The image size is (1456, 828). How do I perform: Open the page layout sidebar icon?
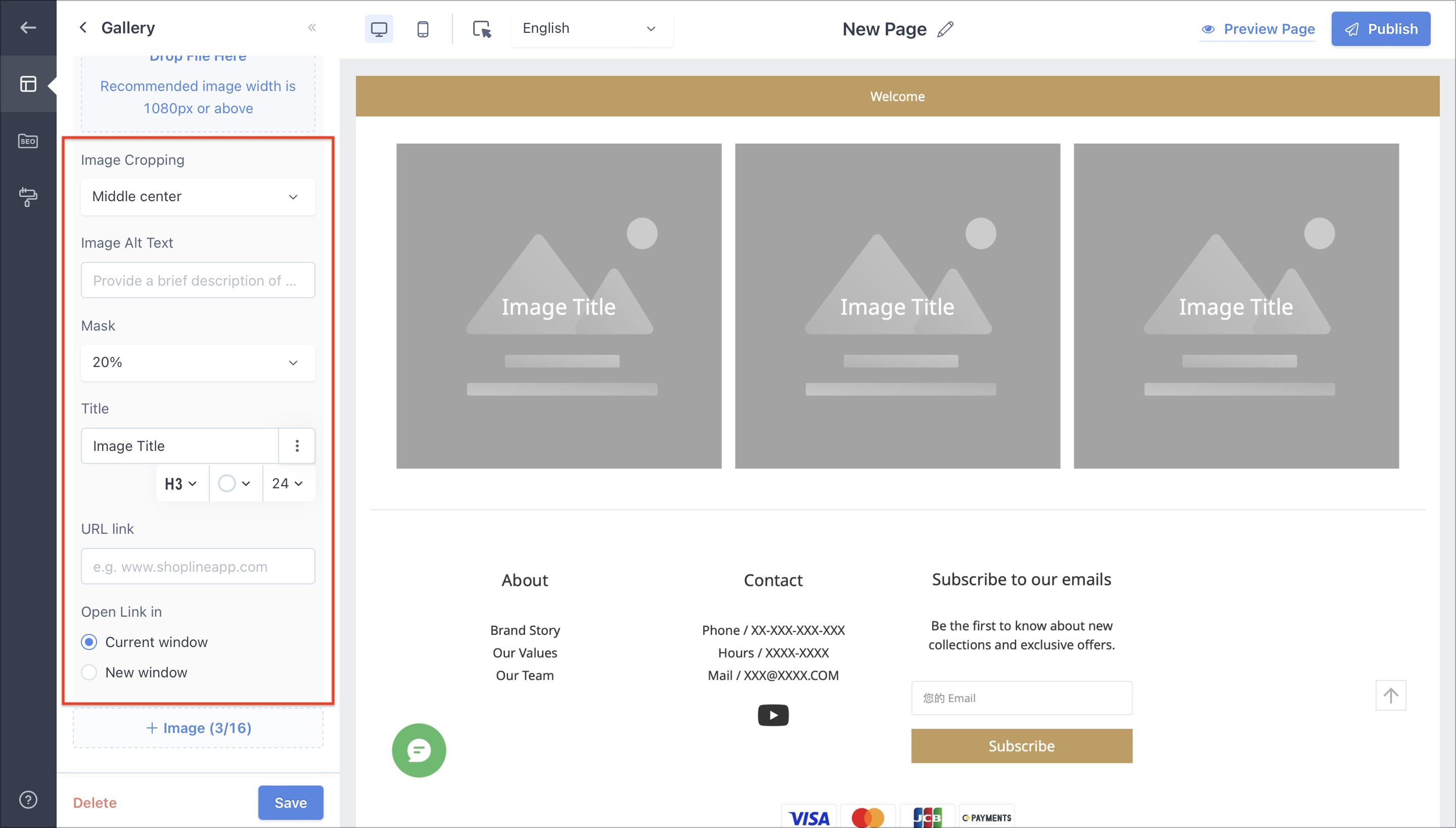[x=28, y=84]
